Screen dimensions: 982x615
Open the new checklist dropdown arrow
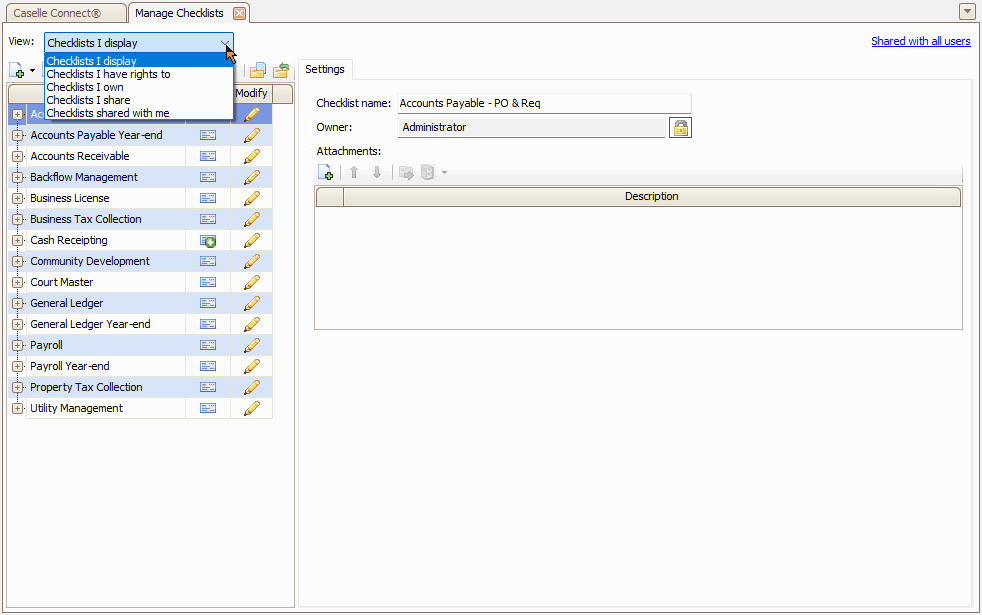click(32, 71)
